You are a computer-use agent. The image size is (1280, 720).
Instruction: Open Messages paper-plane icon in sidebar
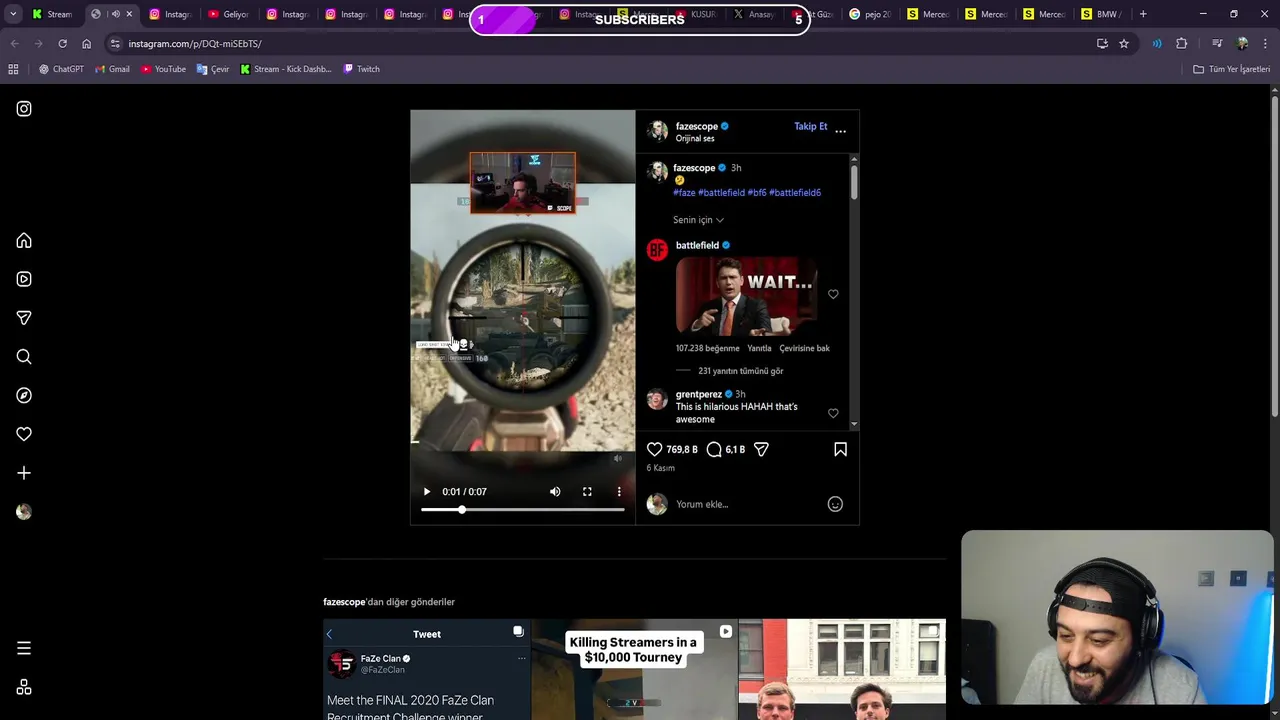(x=24, y=318)
